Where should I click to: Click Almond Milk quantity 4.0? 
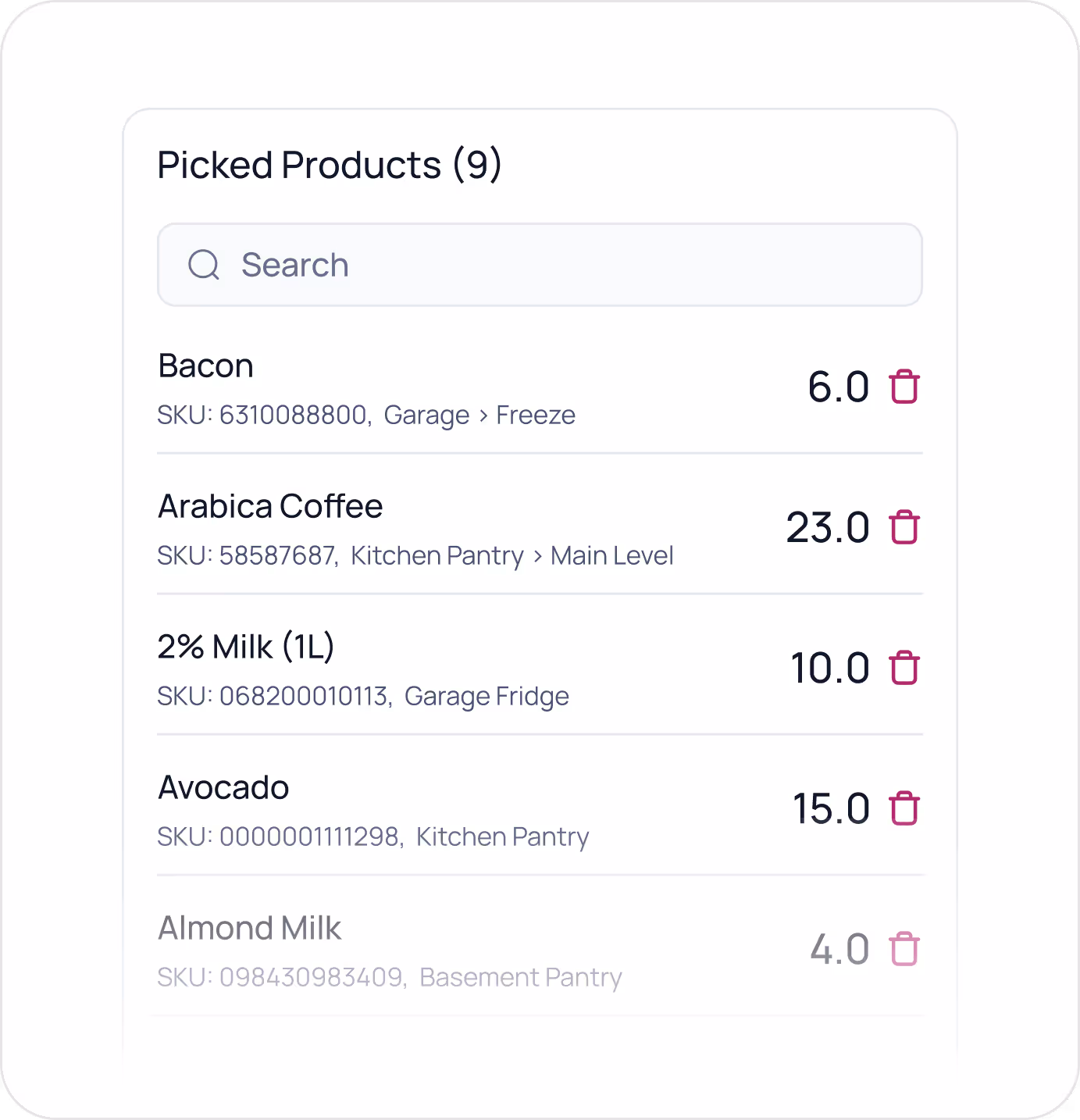839,949
